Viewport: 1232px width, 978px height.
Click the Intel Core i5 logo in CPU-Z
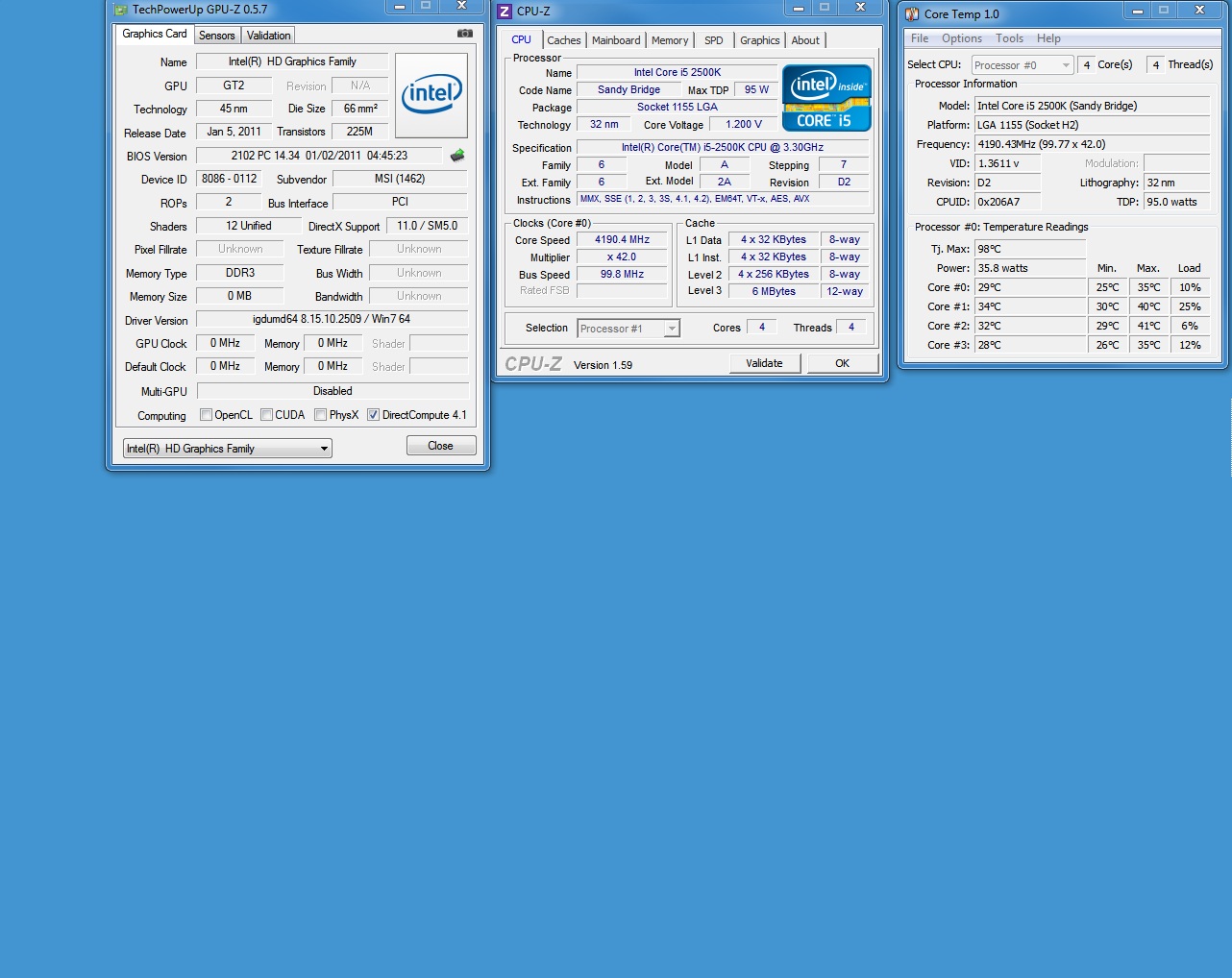826,97
